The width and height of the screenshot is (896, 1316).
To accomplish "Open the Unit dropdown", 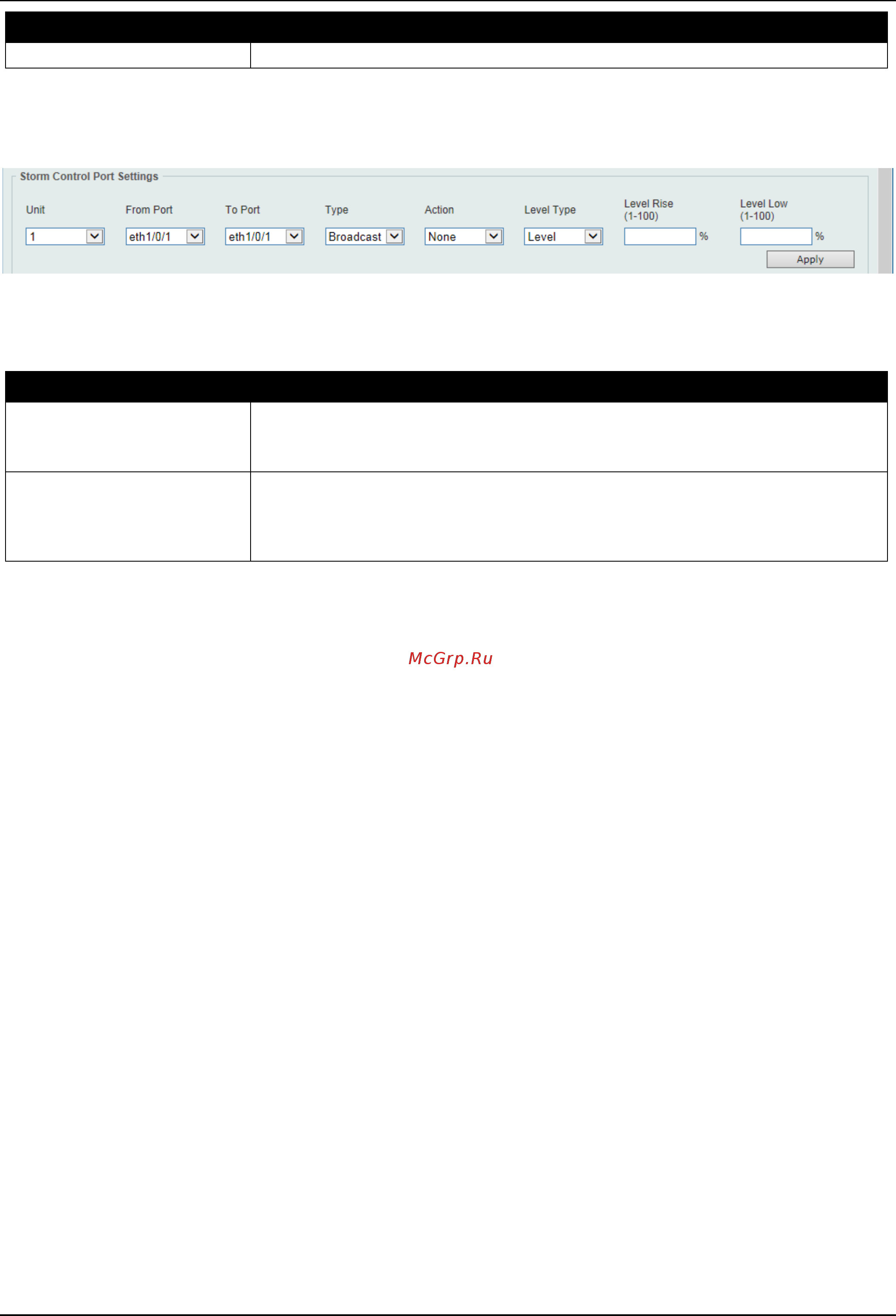I will coord(65,236).
